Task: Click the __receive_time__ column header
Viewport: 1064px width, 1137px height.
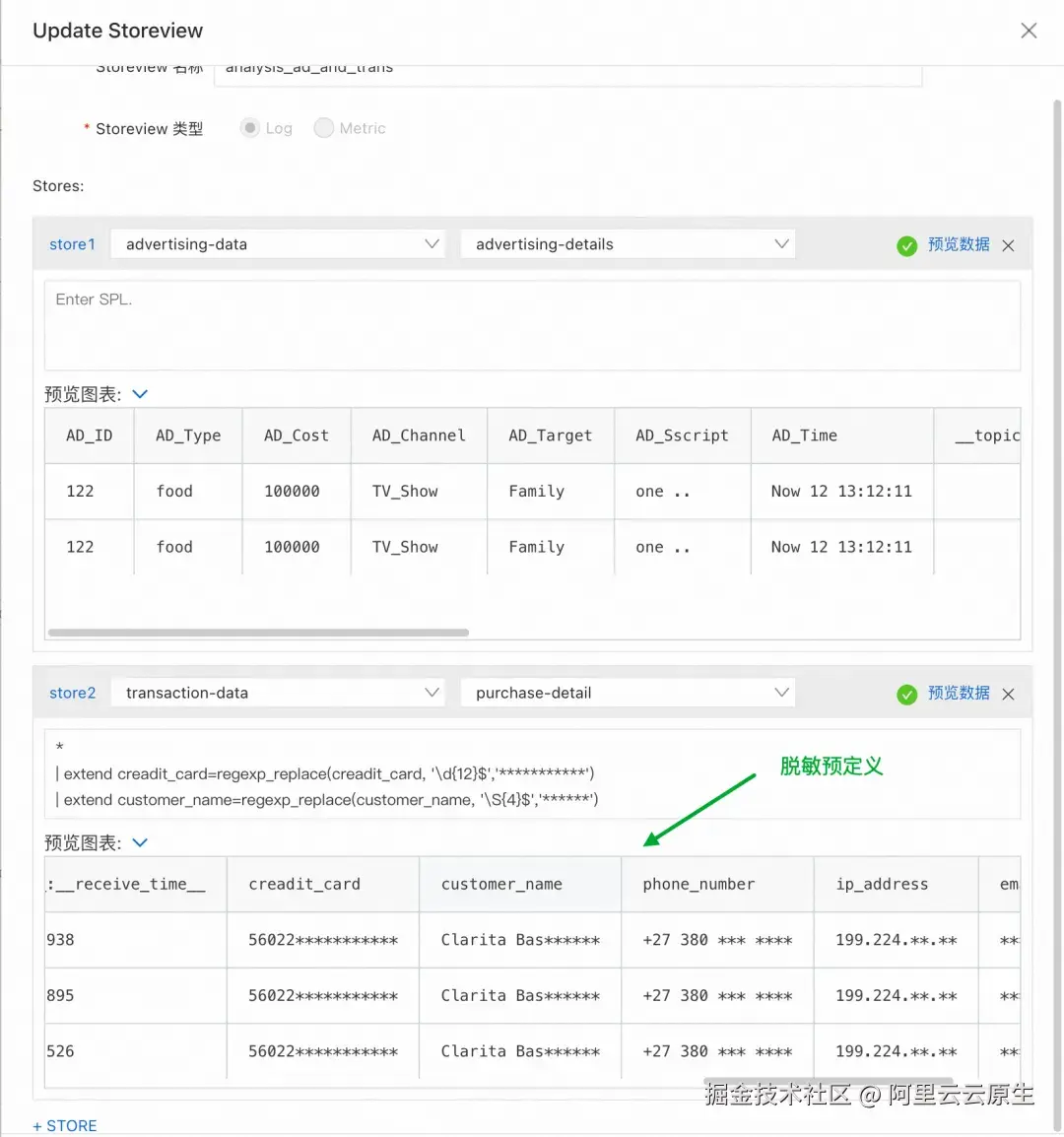Action: [136, 884]
